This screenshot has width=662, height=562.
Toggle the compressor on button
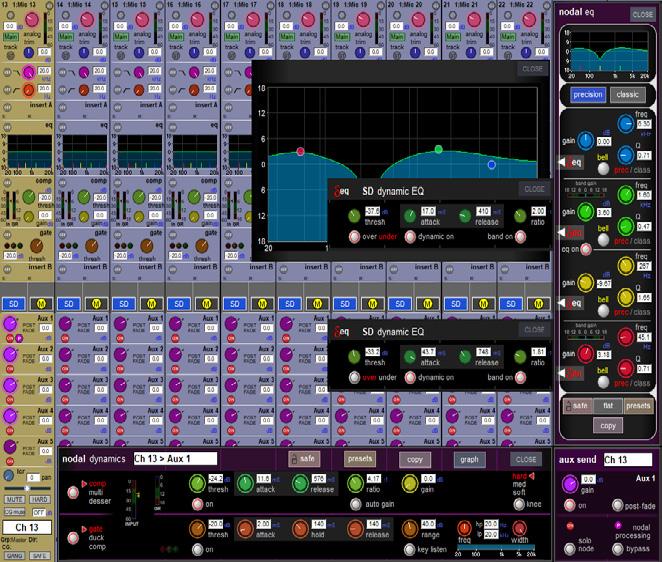[x=197, y=504]
